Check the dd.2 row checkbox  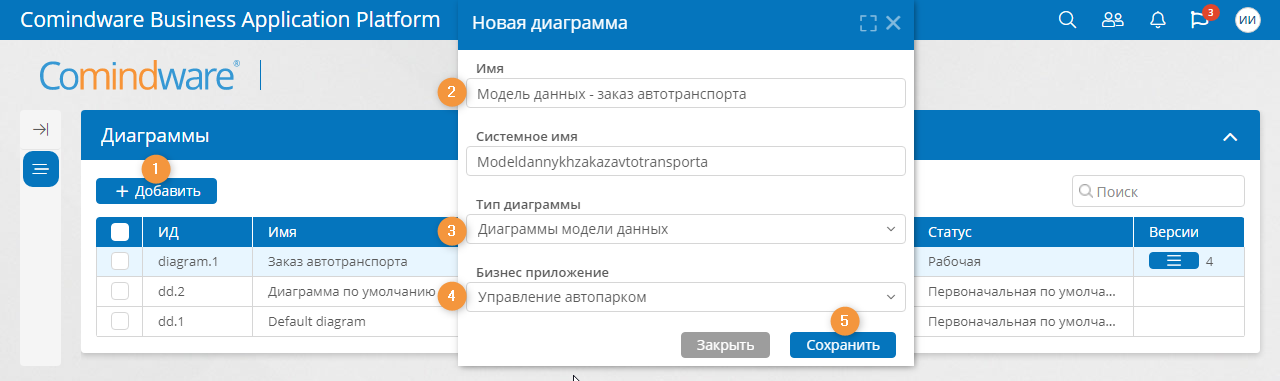pos(120,291)
